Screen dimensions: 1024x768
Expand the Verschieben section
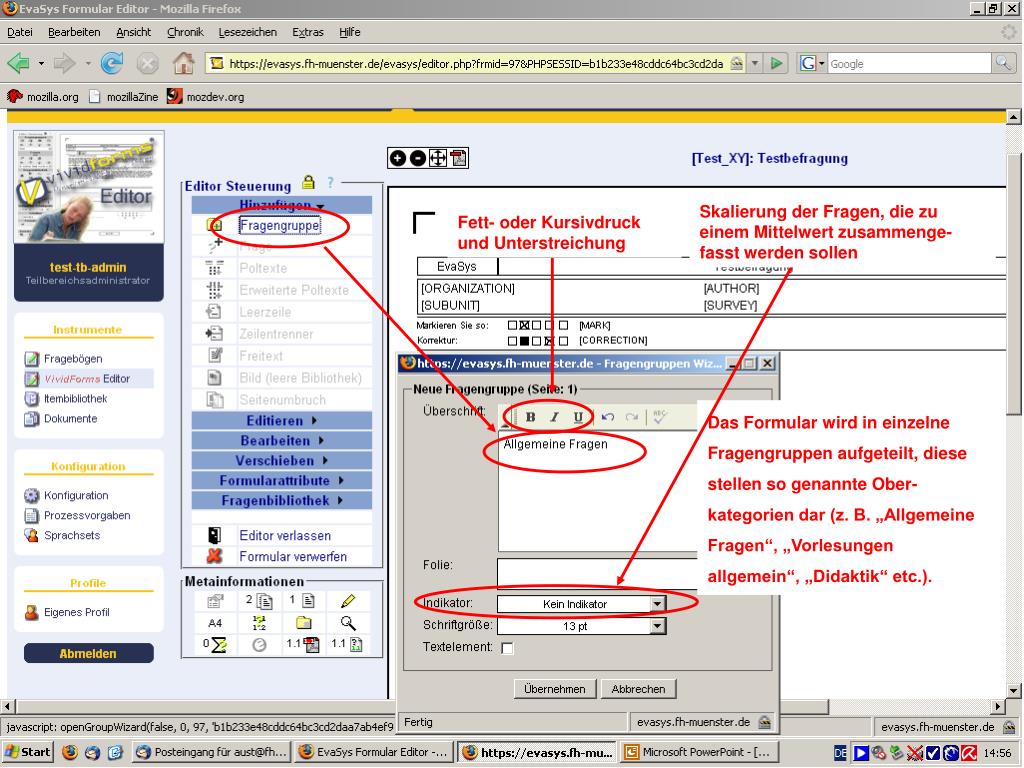tap(281, 460)
